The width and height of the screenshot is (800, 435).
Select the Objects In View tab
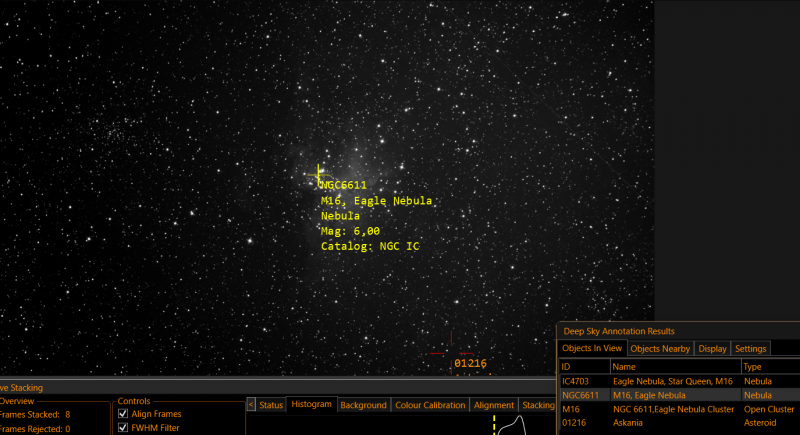592,348
